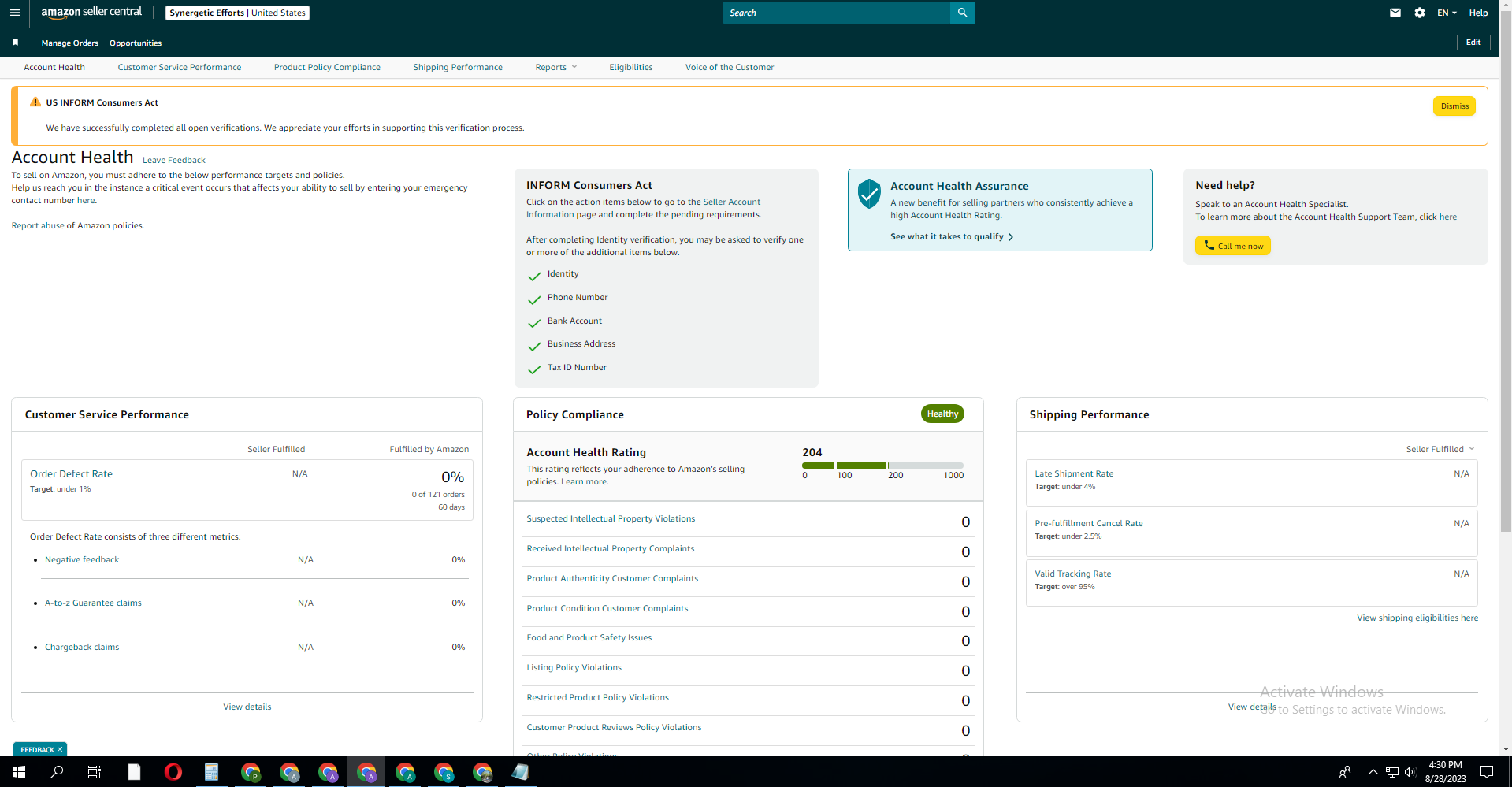Click the green Healthy status badge

tap(942, 414)
